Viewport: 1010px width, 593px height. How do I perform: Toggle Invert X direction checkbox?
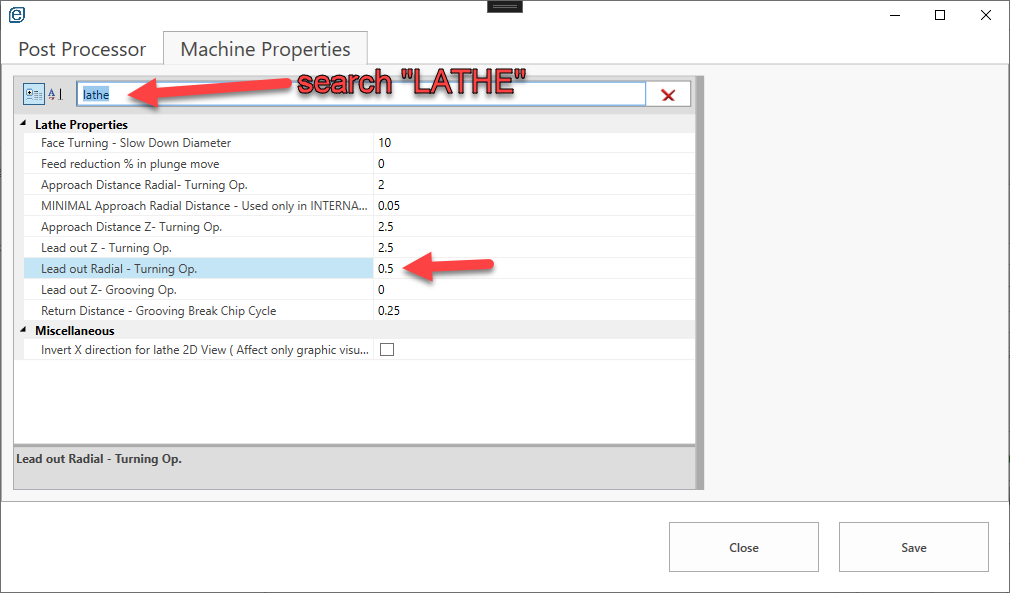(x=387, y=350)
